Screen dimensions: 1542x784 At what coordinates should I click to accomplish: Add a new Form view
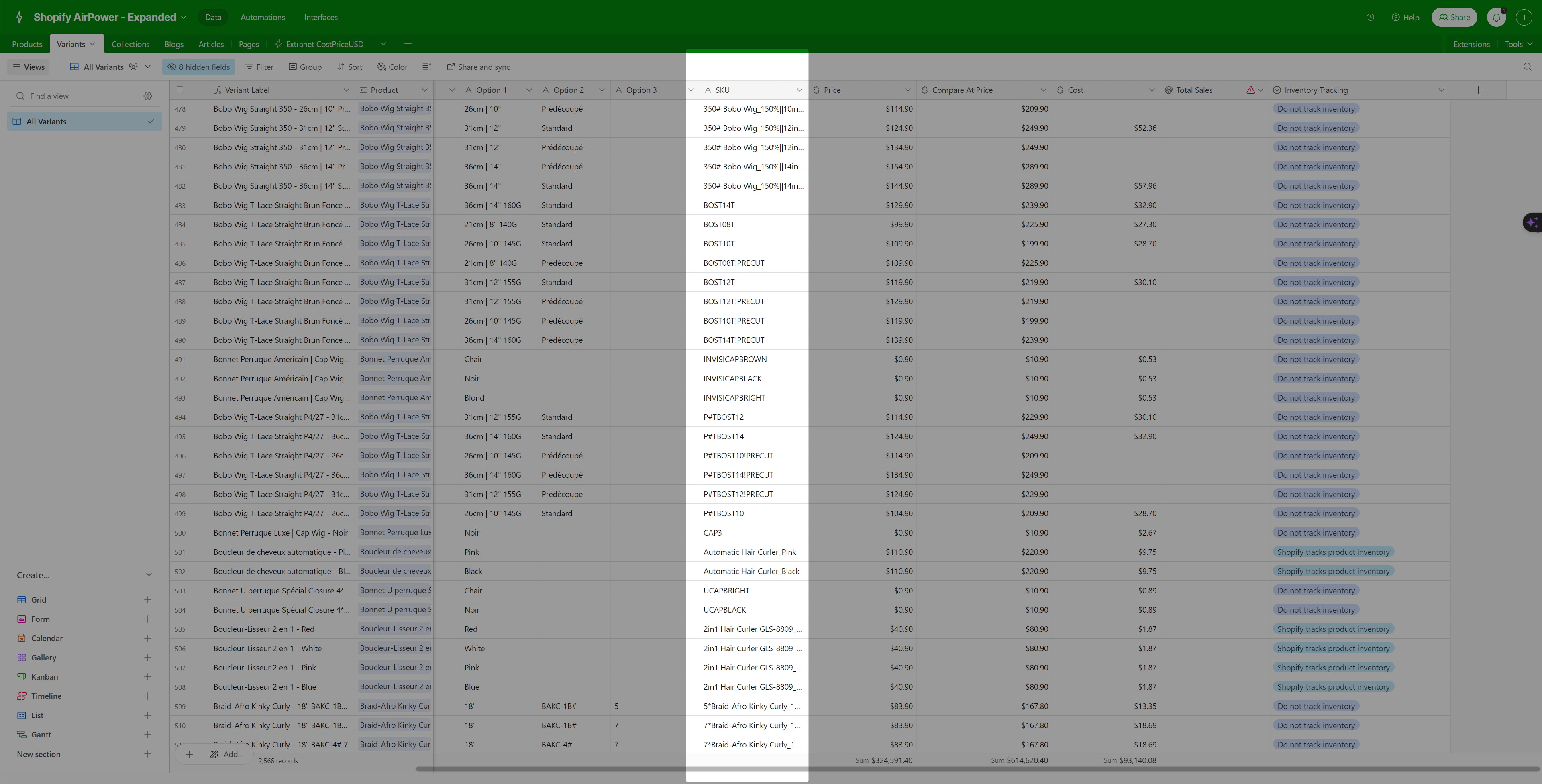147,619
